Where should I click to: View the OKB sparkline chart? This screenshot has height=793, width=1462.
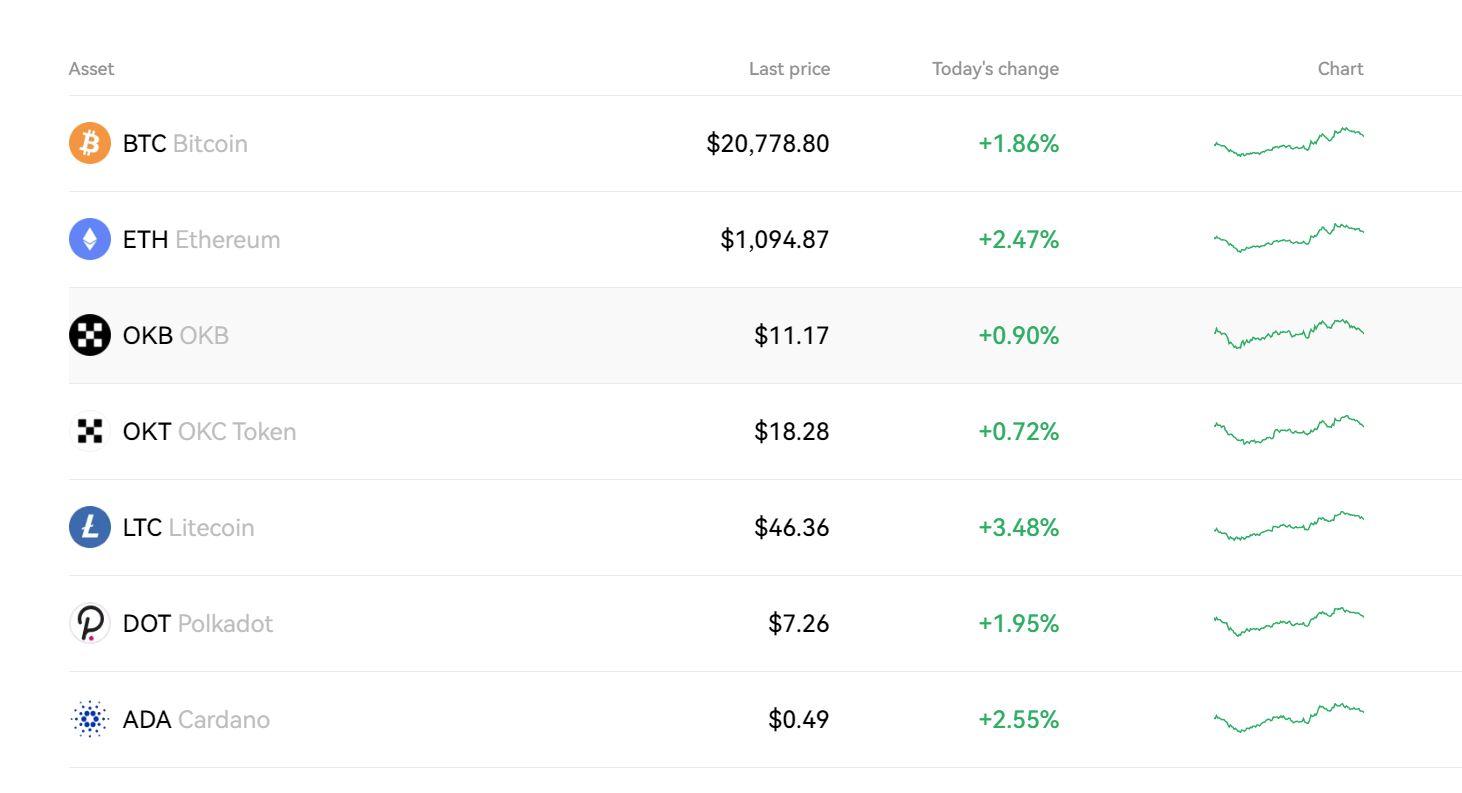coord(1288,334)
